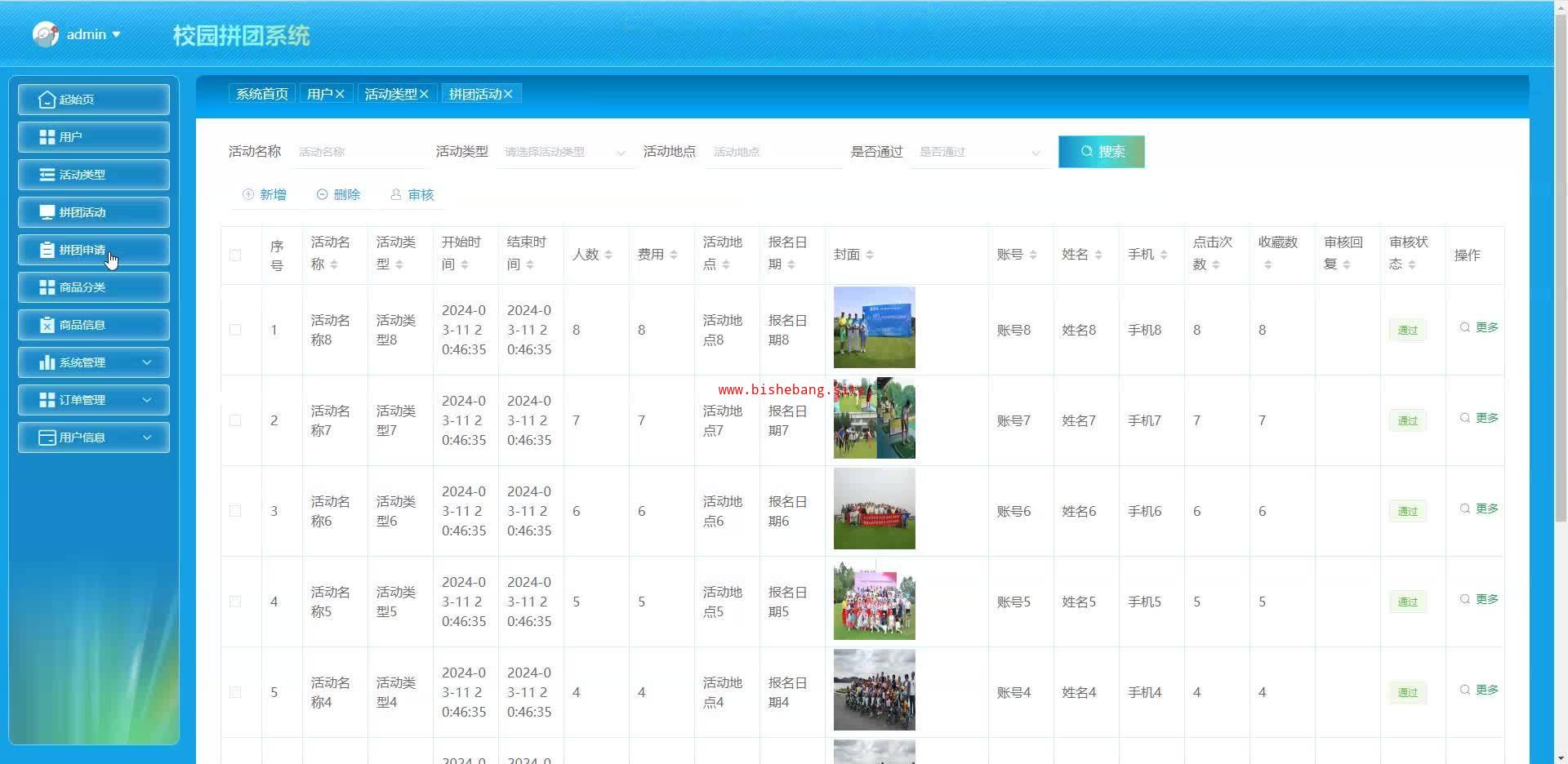
Task: Click the cover thumbnail of row 2
Action: (x=874, y=418)
